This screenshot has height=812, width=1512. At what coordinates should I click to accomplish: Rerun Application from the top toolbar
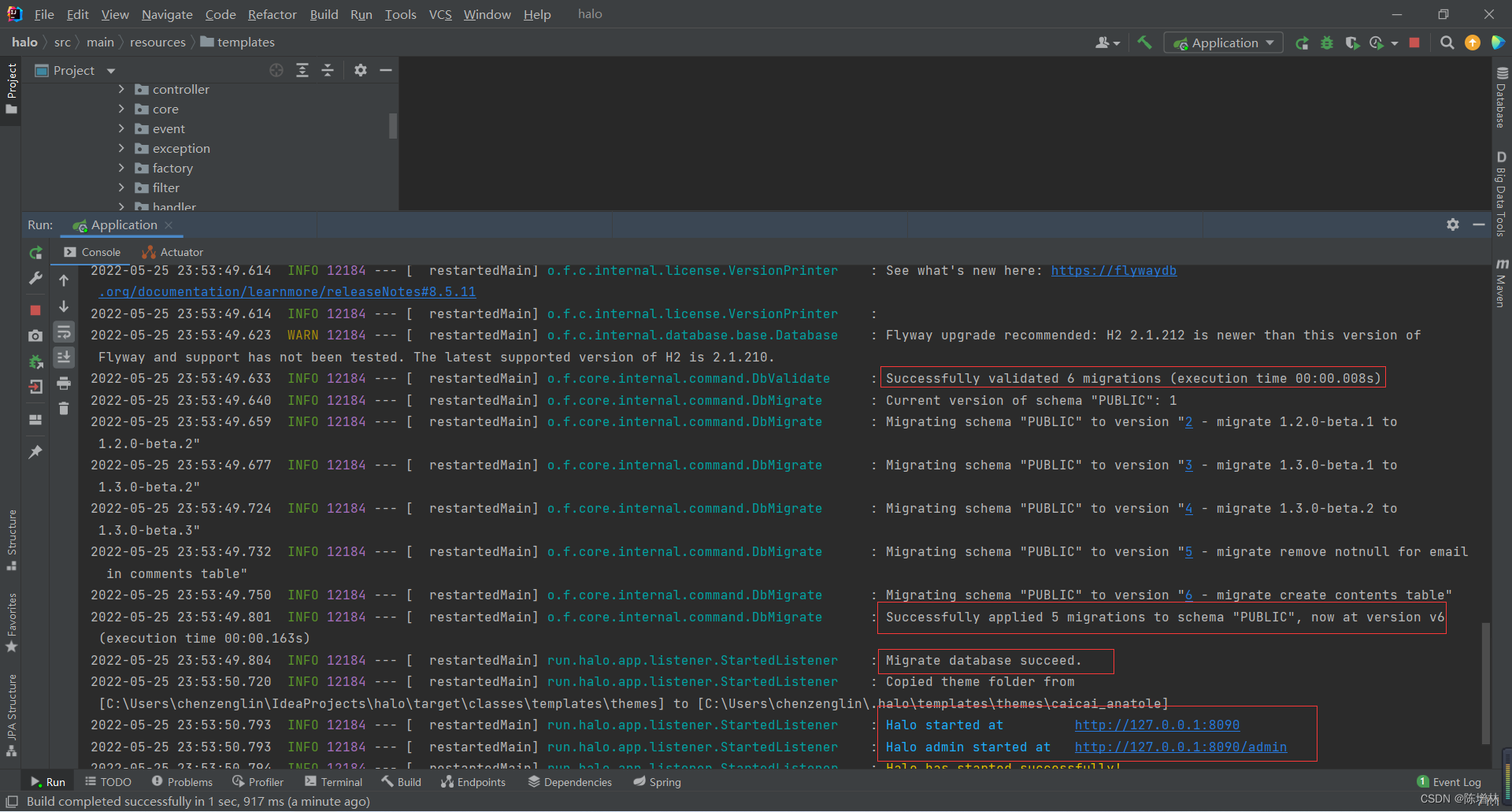point(1303,43)
